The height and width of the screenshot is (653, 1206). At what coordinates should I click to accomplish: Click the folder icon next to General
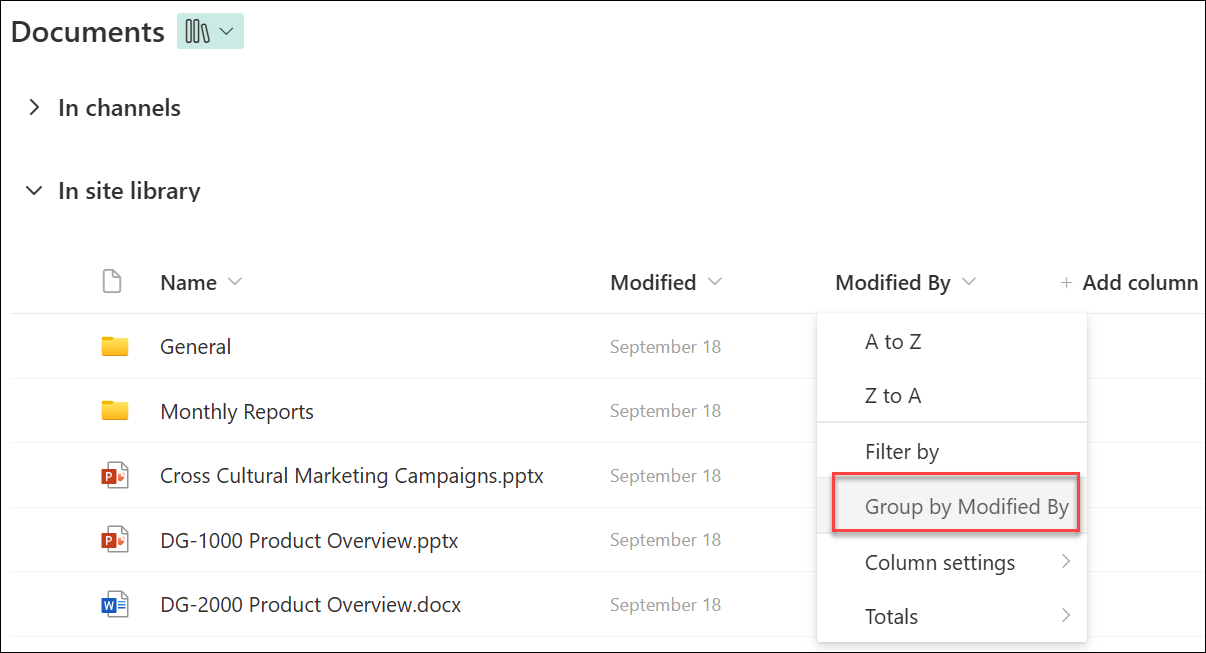(114, 345)
